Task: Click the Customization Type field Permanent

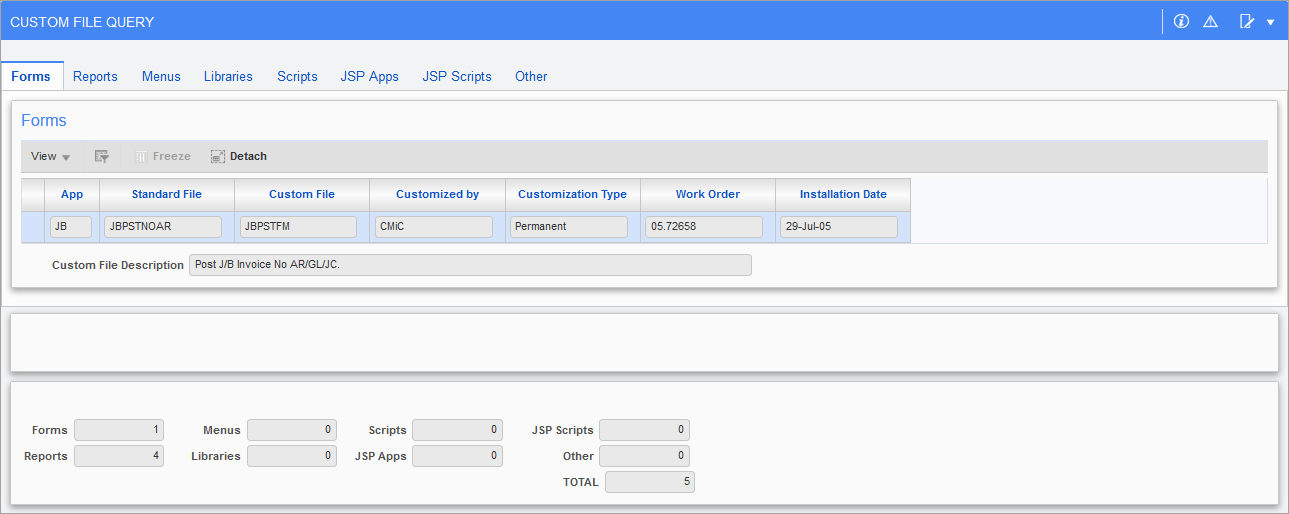Action: coord(569,227)
